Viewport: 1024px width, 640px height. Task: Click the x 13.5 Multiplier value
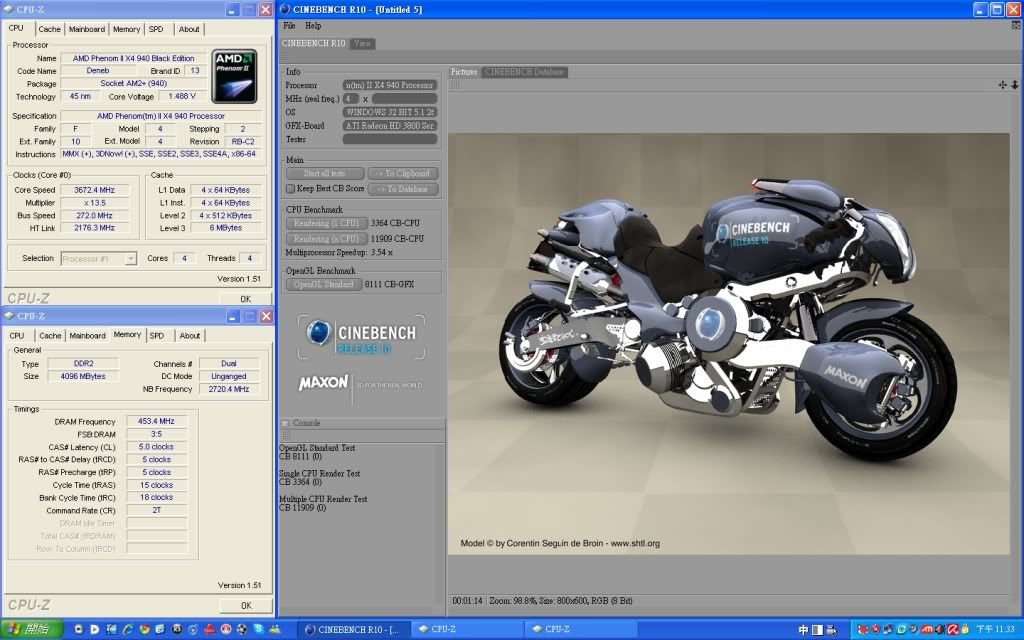click(94, 202)
